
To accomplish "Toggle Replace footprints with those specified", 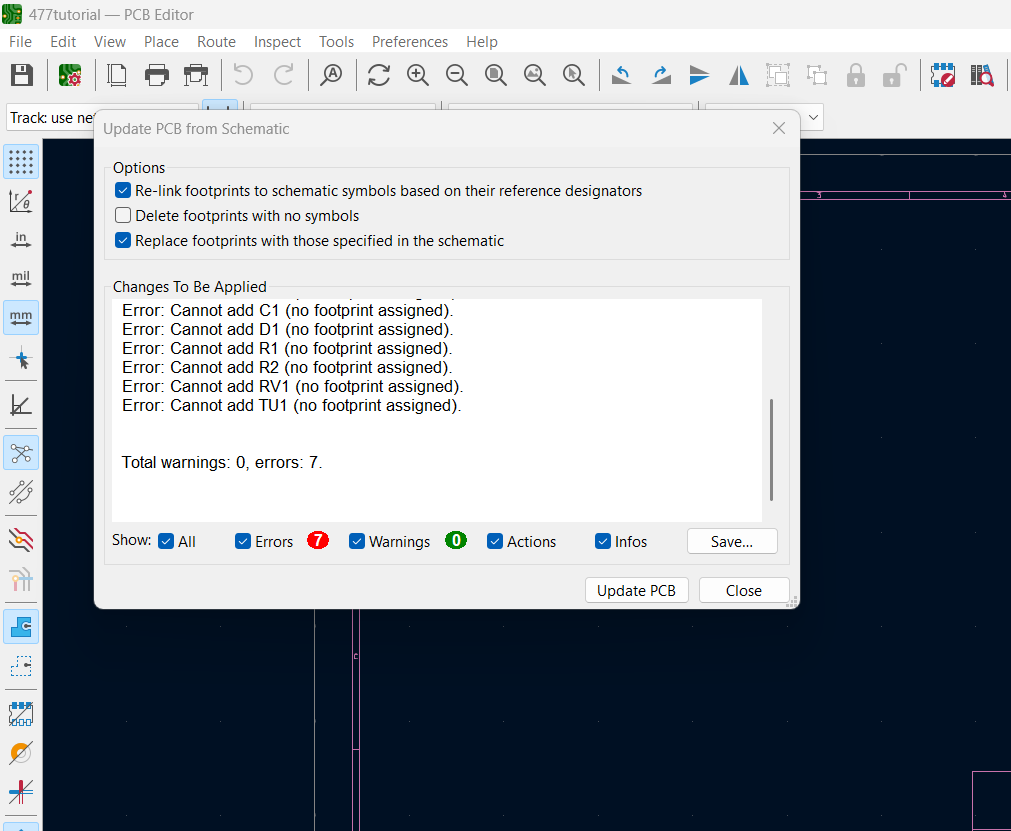I will [123, 240].
